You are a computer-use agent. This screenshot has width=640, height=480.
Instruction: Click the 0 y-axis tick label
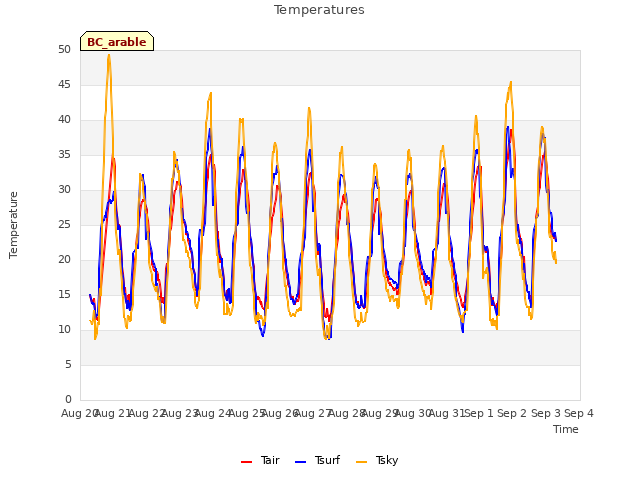pyautogui.click(x=68, y=400)
